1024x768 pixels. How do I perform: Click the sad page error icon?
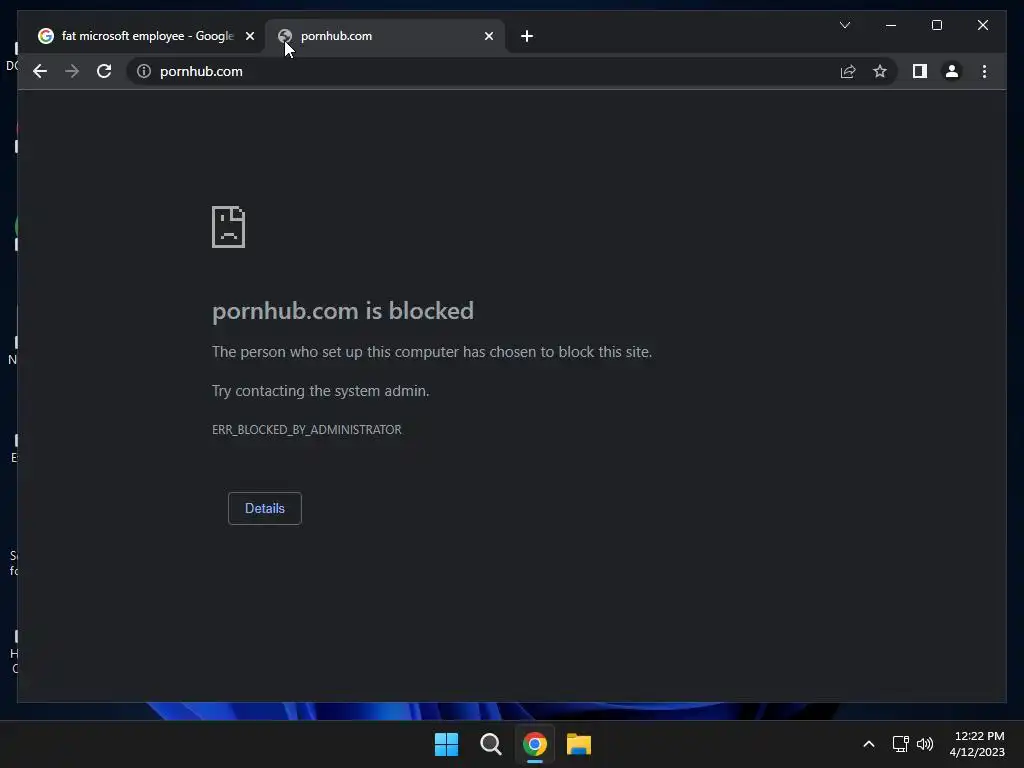coord(229,227)
